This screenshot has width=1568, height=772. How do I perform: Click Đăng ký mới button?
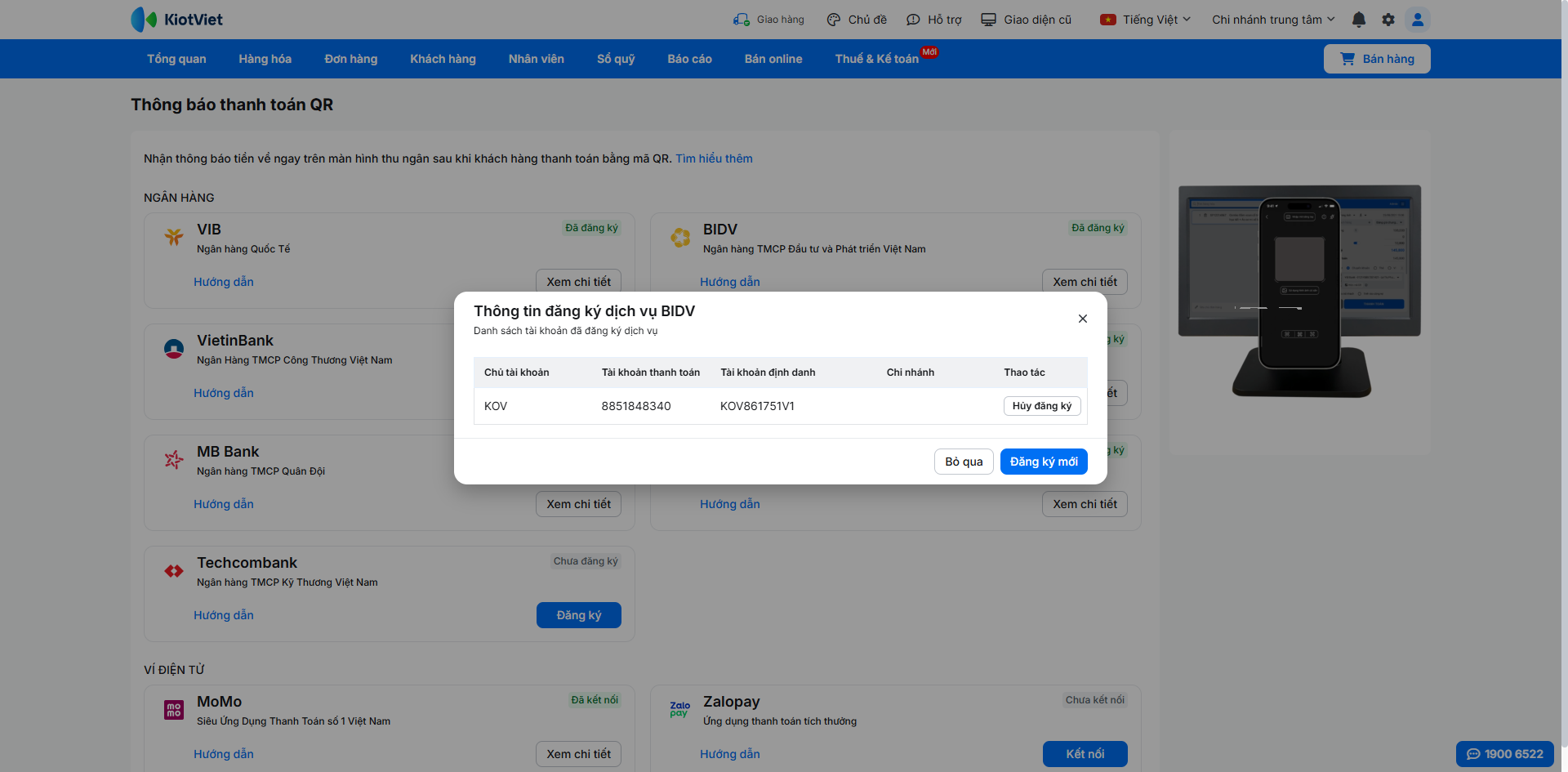tap(1044, 462)
